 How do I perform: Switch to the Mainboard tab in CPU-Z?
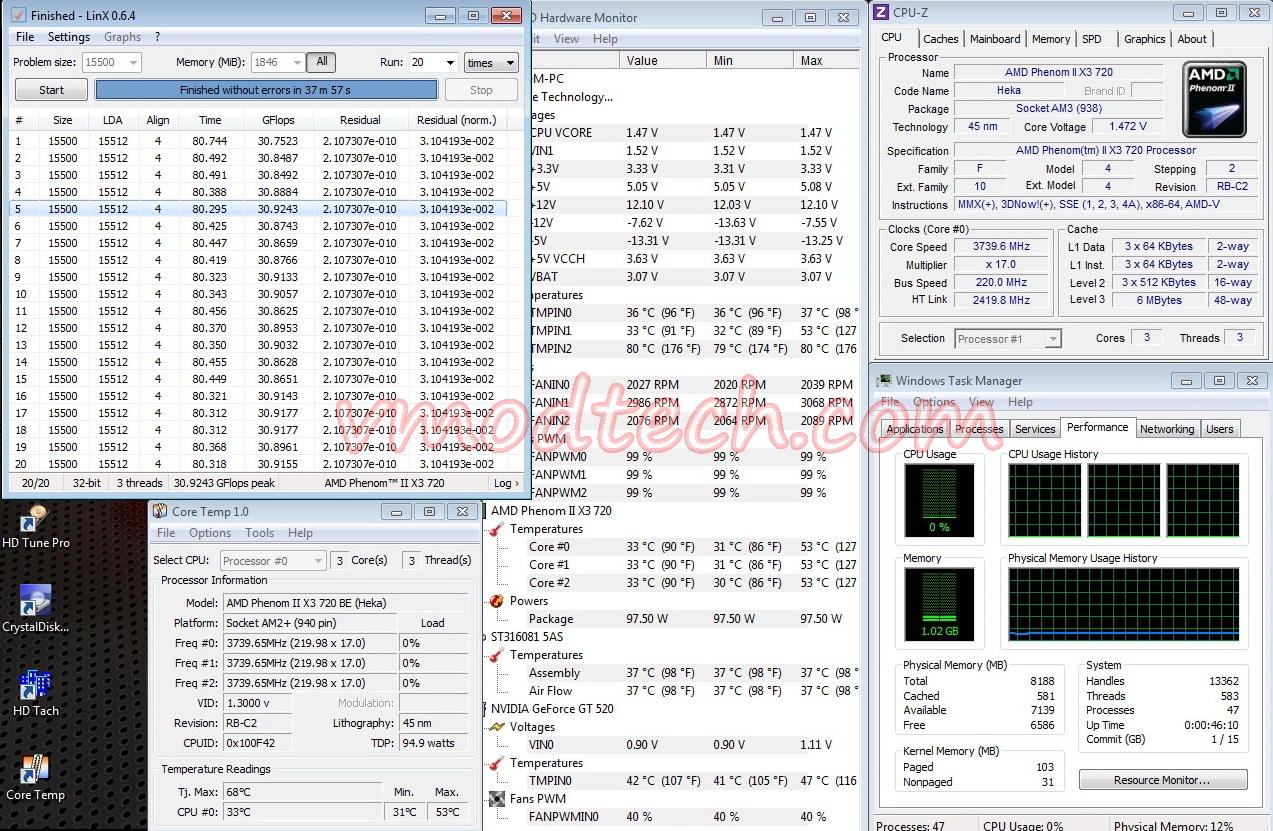coord(996,39)
